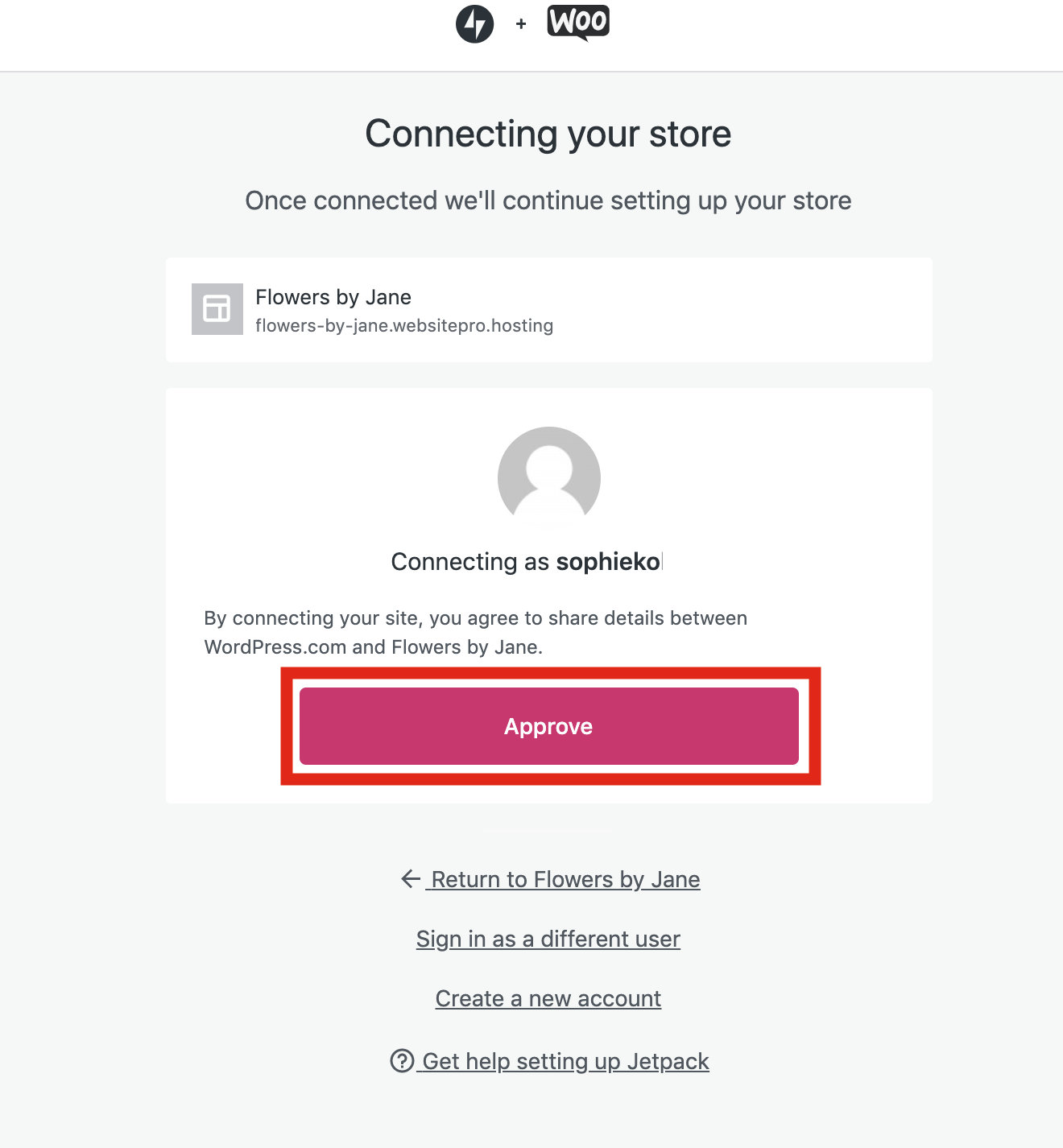1063x1148 pixels.
Task: Click the Jetpack lightning bolt logo
Action: pos(474,24)
